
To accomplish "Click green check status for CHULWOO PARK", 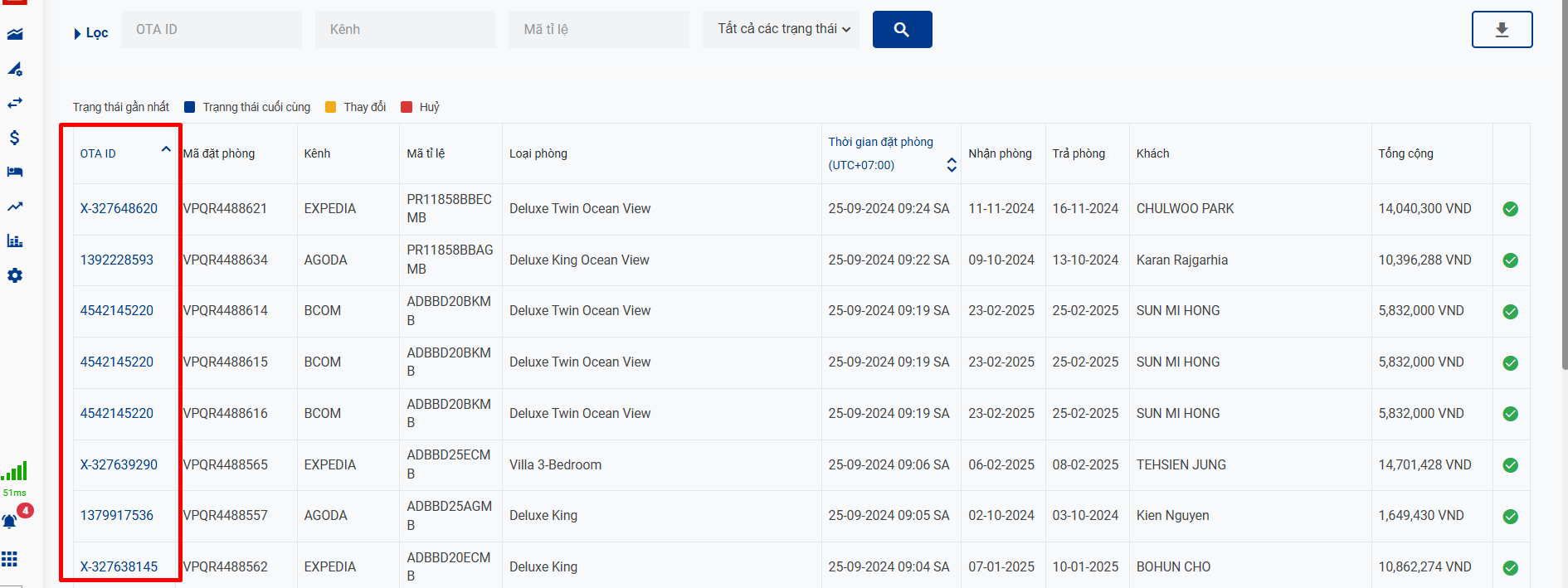I will tap(1510, 209).
